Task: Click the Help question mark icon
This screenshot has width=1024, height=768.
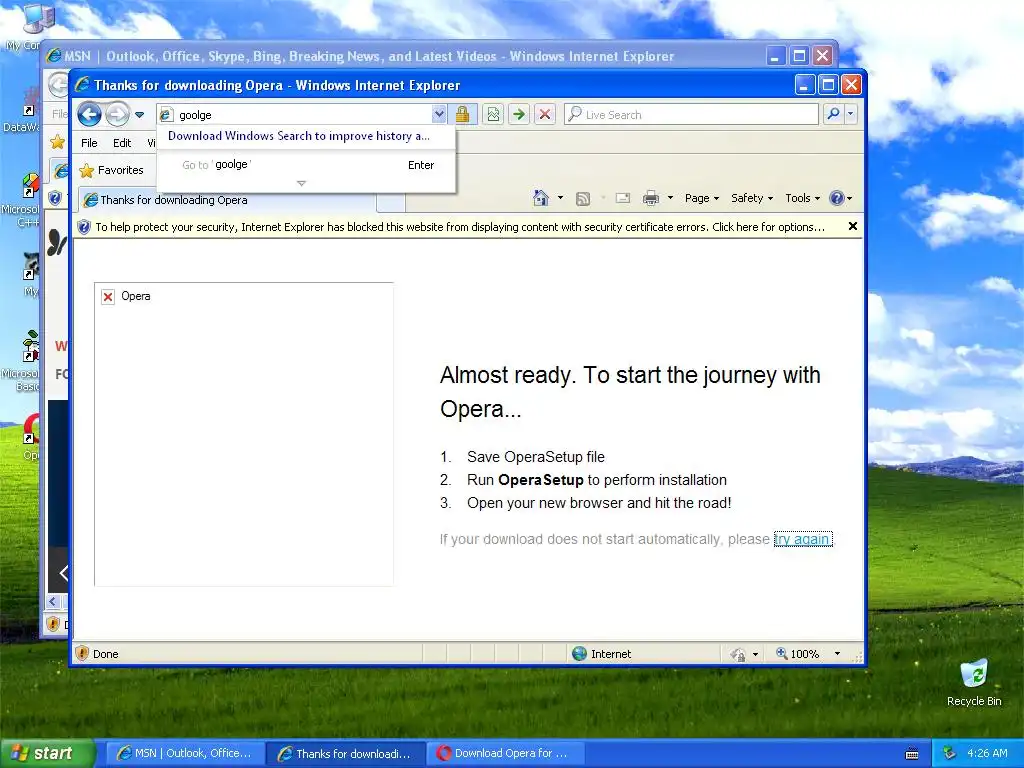Action: coord(837,198)
